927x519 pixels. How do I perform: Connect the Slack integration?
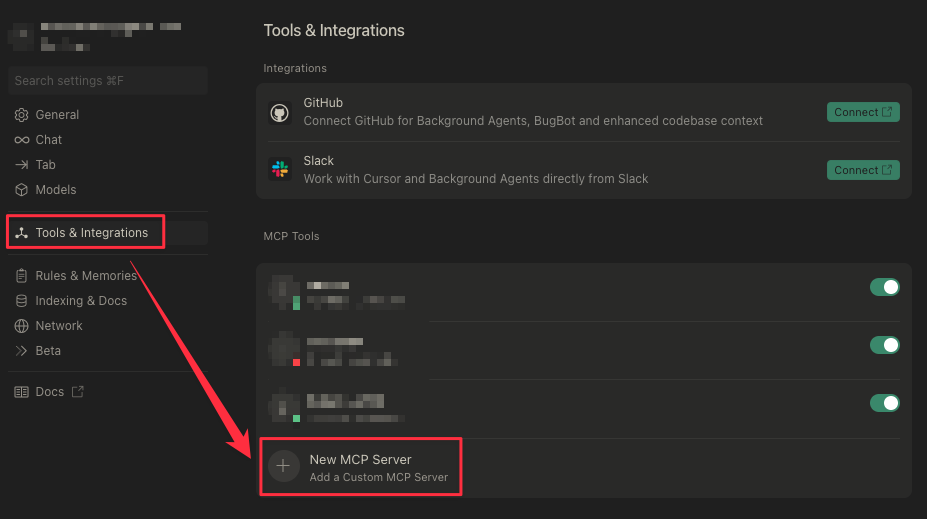(x=863, y=170)
